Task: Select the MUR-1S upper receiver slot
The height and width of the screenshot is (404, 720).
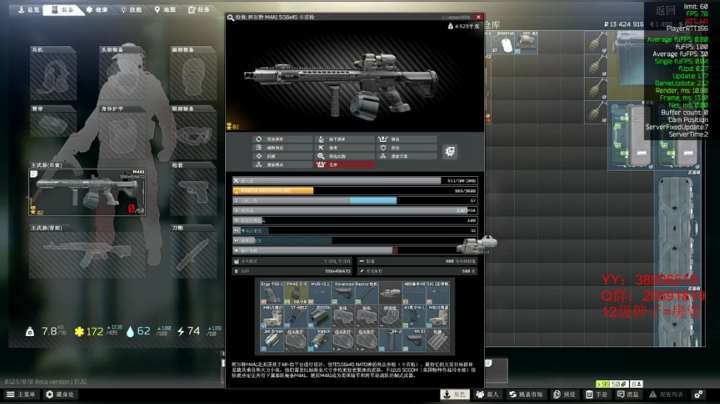Action: (320, 293)
